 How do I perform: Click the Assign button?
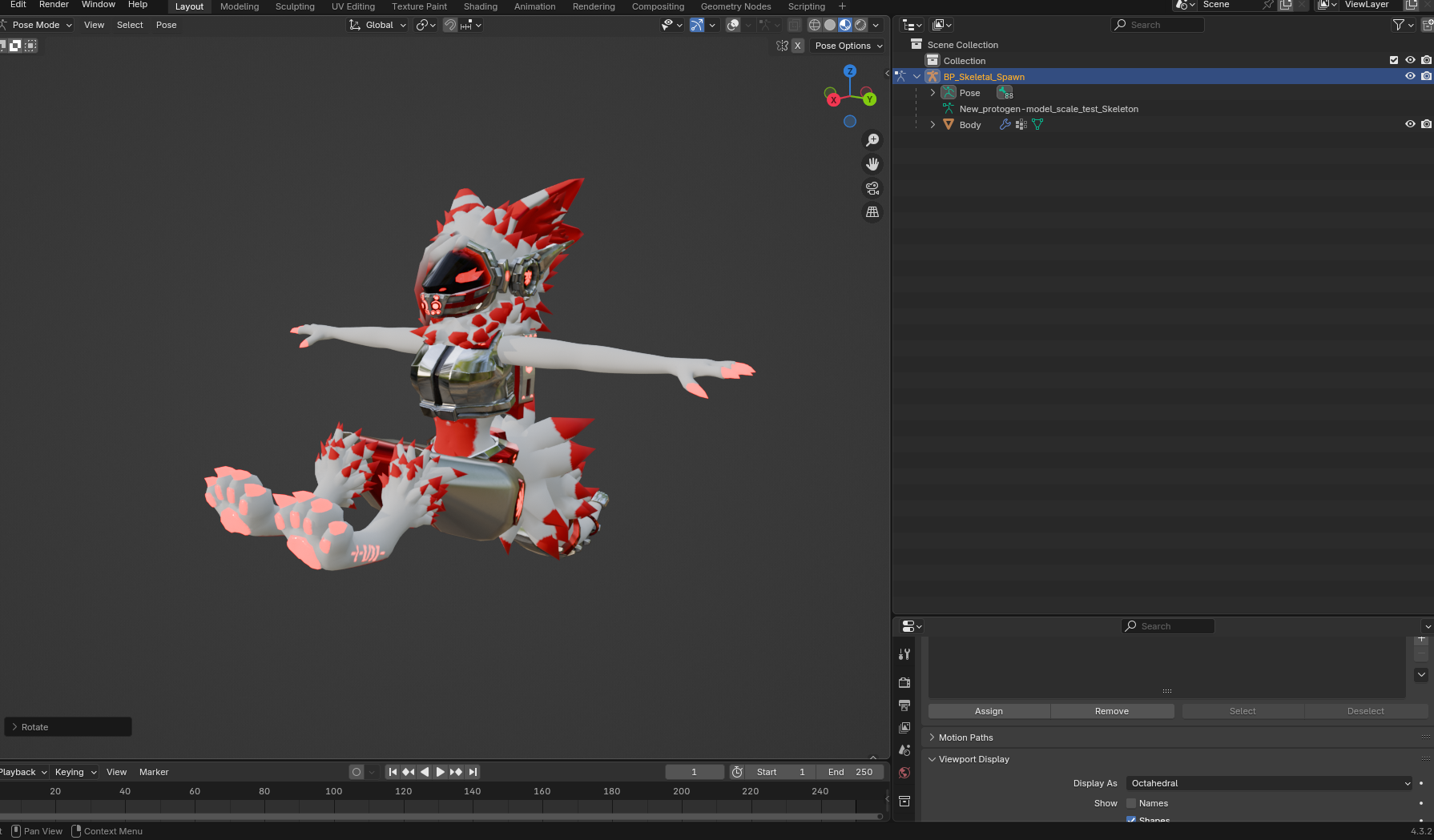click(989, 711)
